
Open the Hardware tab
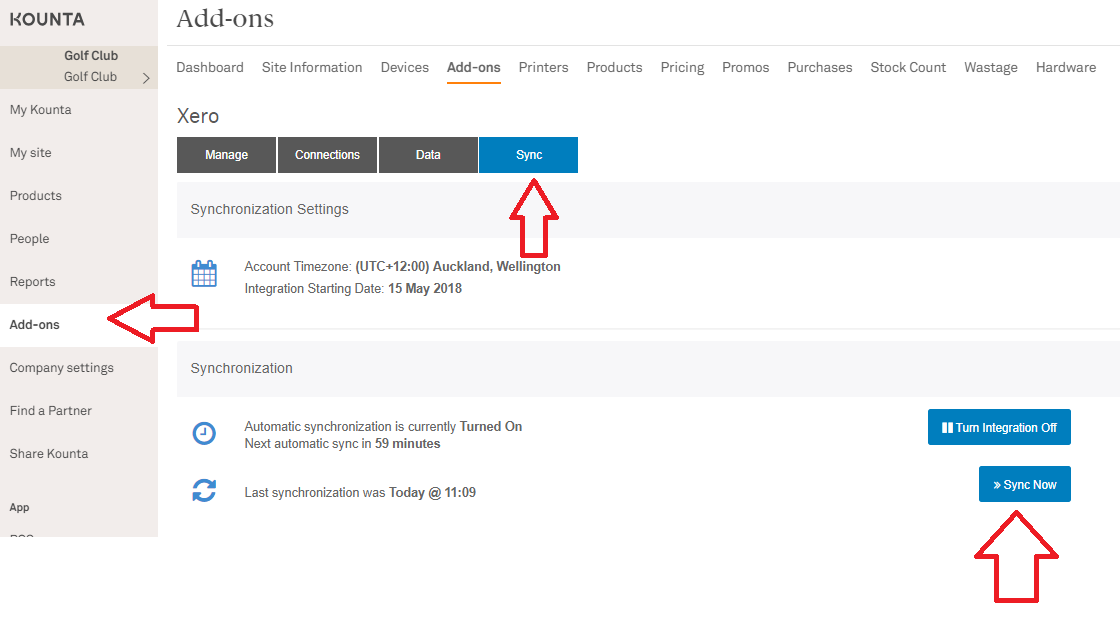1066,67
